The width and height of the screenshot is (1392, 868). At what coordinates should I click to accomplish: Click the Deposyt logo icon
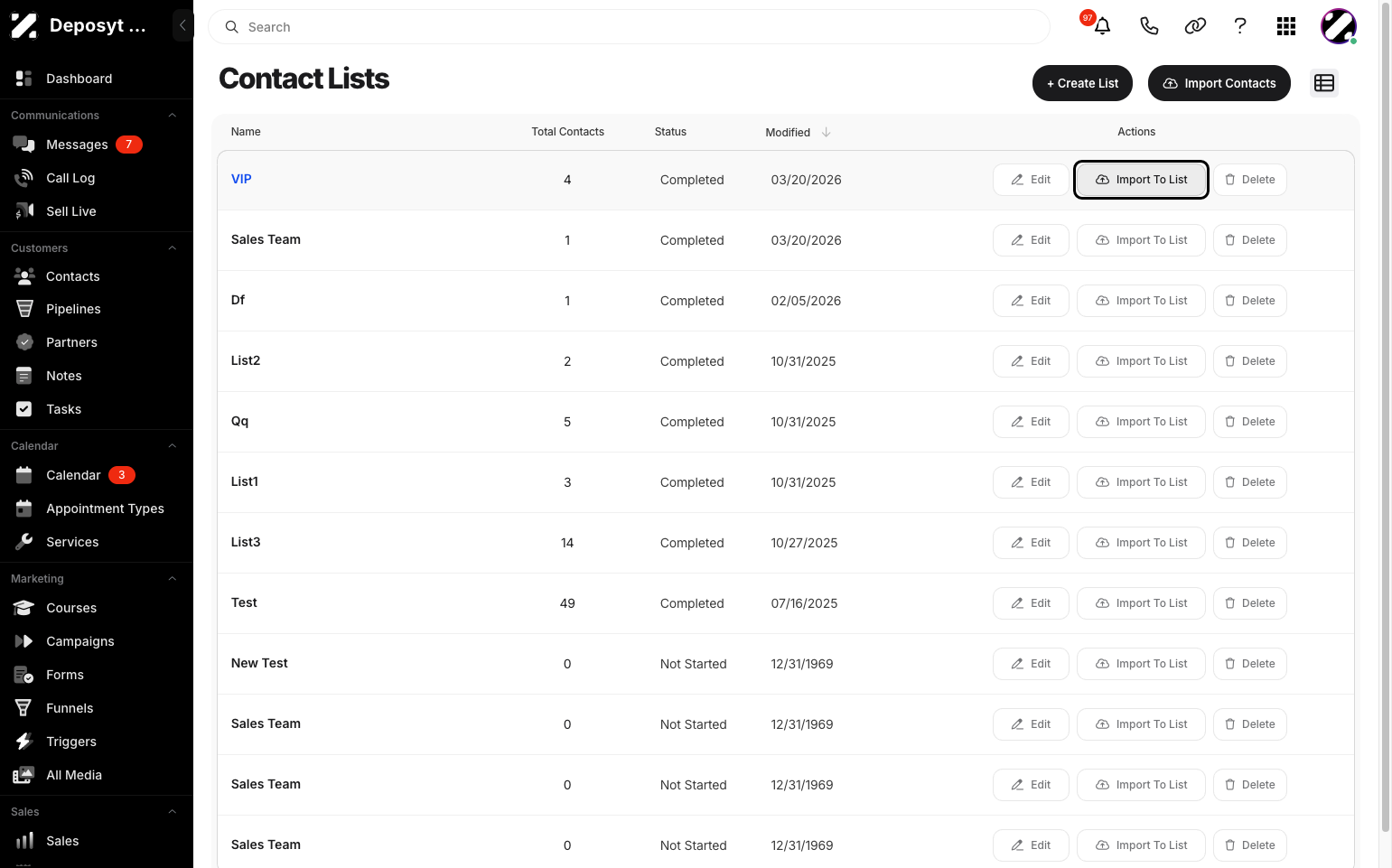pyautogui.click(x=23, y=26)
